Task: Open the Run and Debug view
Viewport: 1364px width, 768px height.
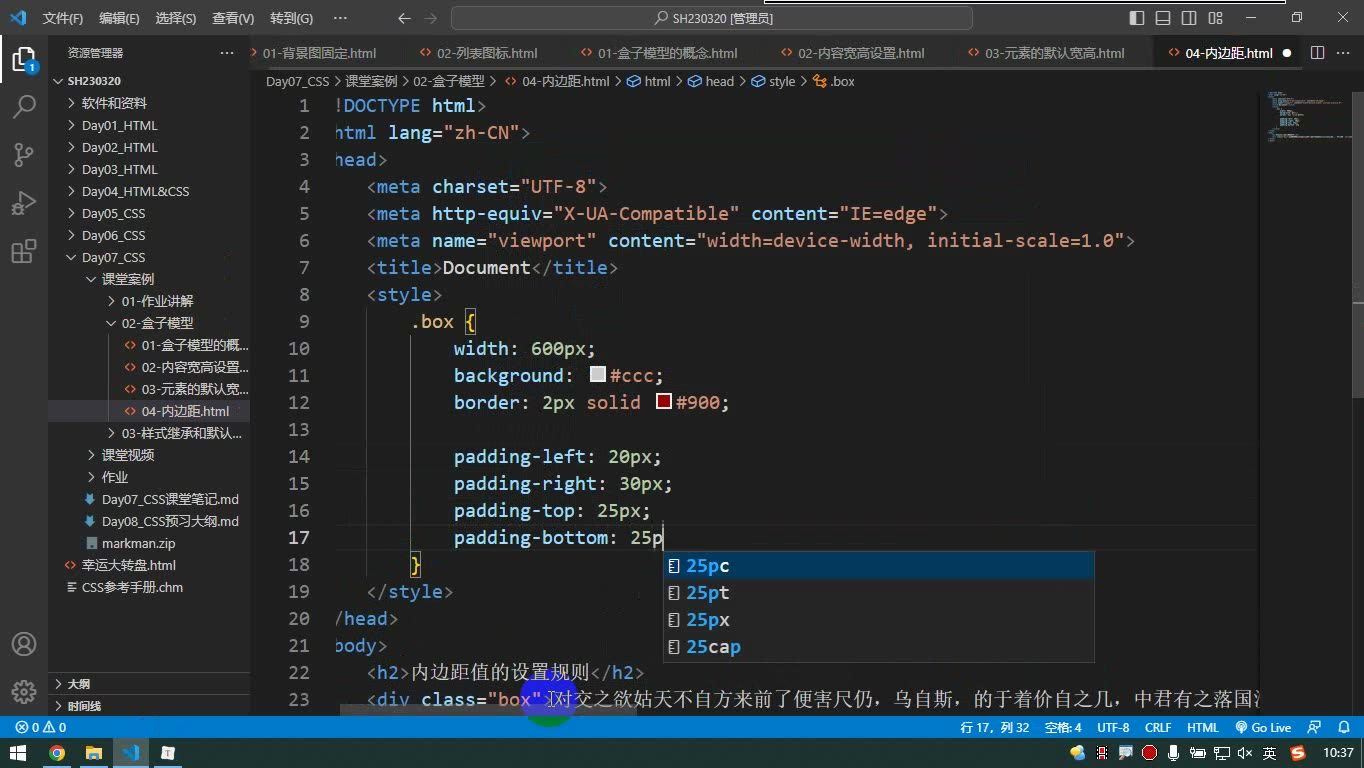Action: coord(24,203)
